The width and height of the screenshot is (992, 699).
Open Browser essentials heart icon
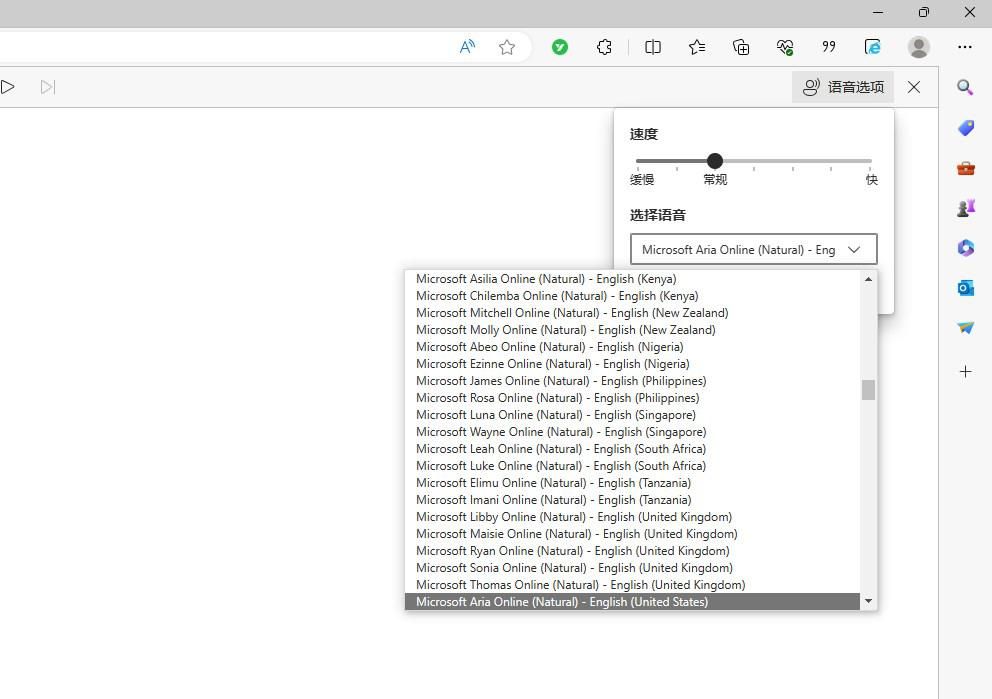point(785,47)
